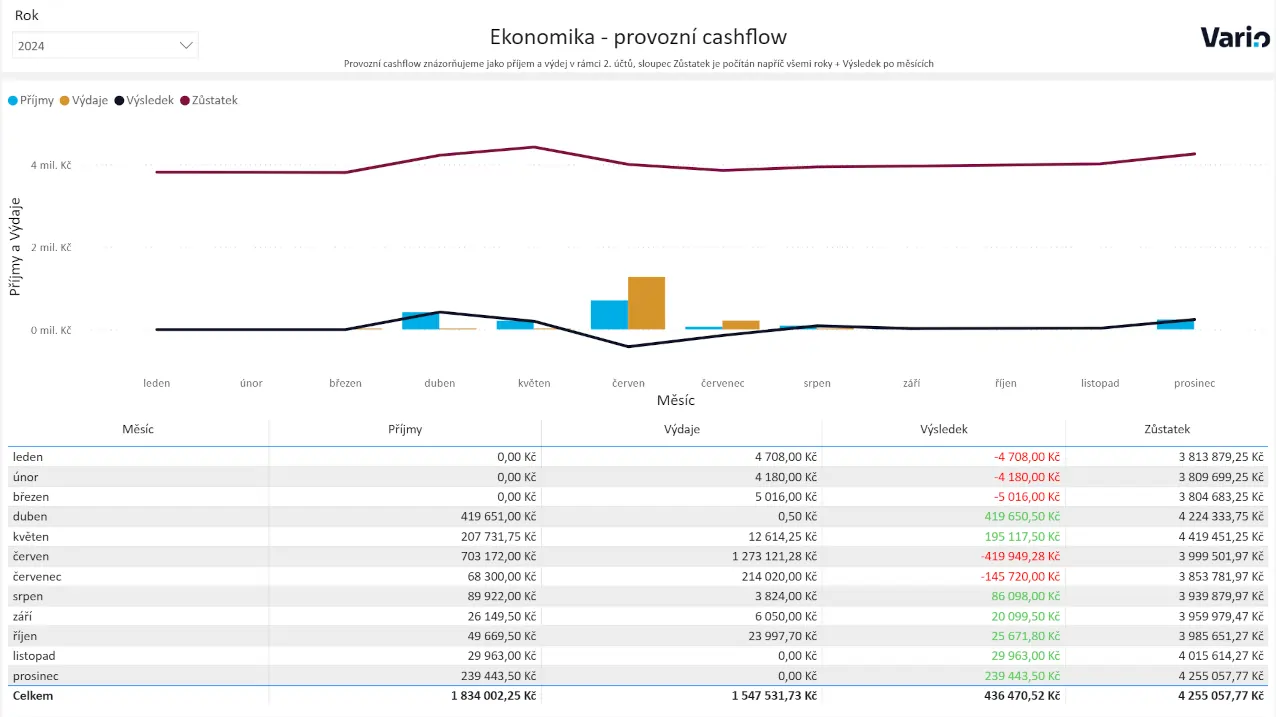Click the dropdown chevron next to 2024
Image resolution: width=1276 pixels, height=717 pixels.
(x=186, y=45)
